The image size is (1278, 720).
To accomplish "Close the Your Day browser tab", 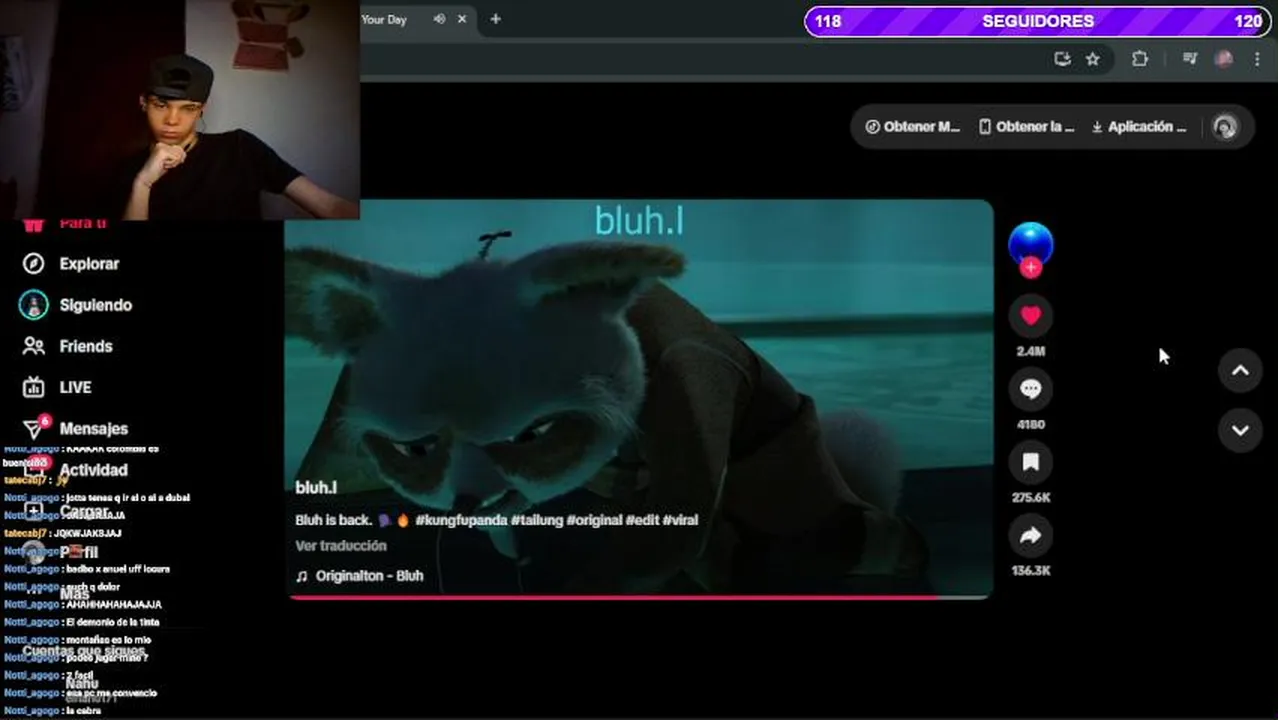I will (462, 19).
